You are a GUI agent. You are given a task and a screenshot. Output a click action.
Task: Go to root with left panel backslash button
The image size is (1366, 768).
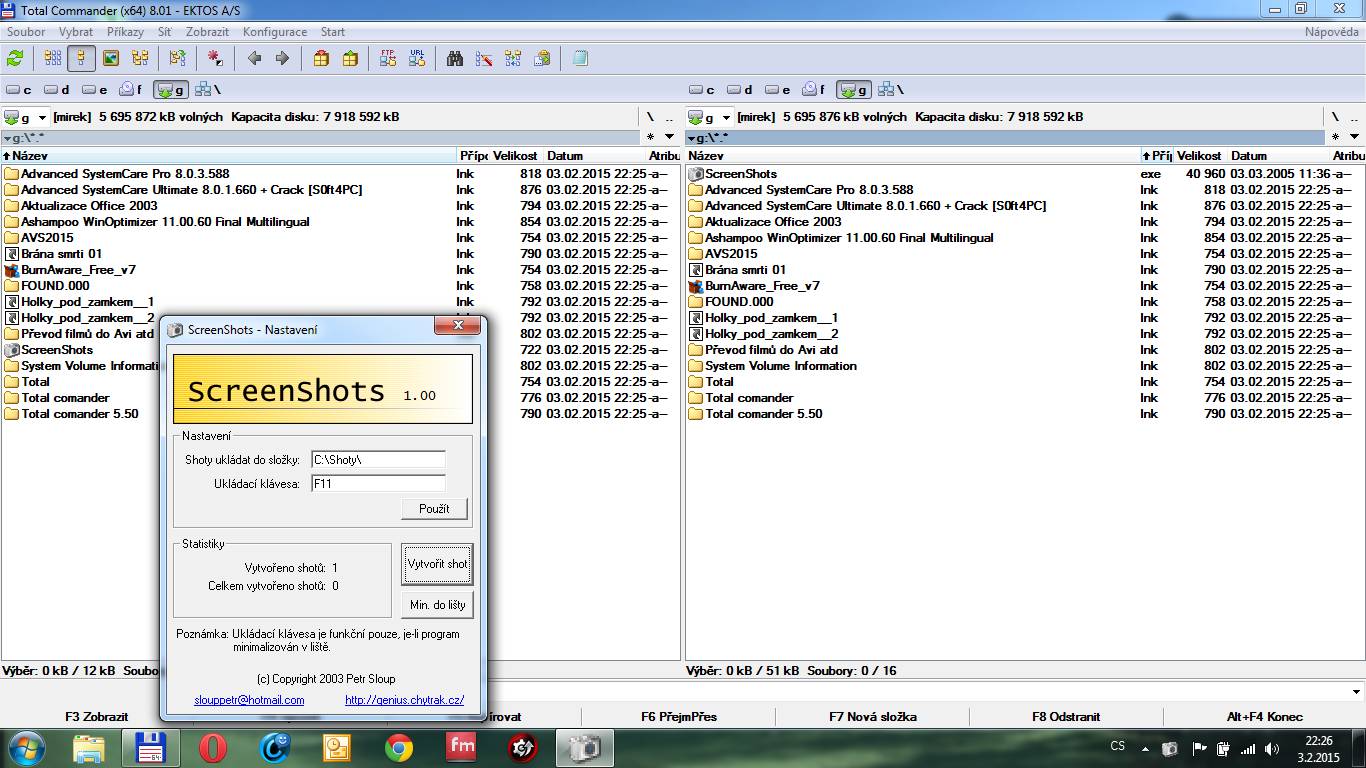pos(650,117)
